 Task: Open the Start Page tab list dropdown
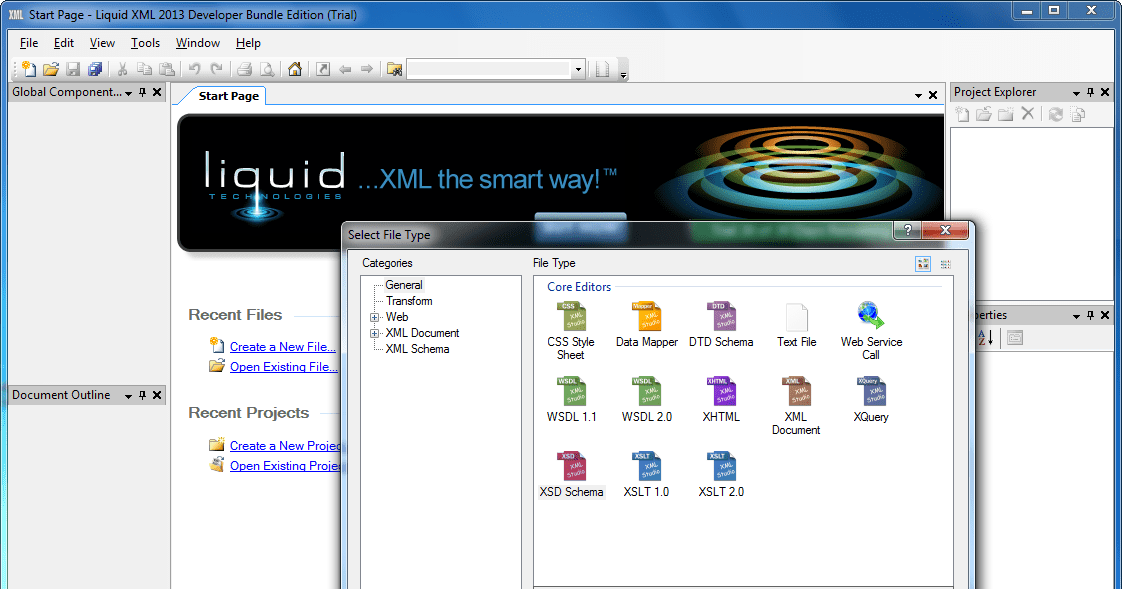(x=918, y=96)
